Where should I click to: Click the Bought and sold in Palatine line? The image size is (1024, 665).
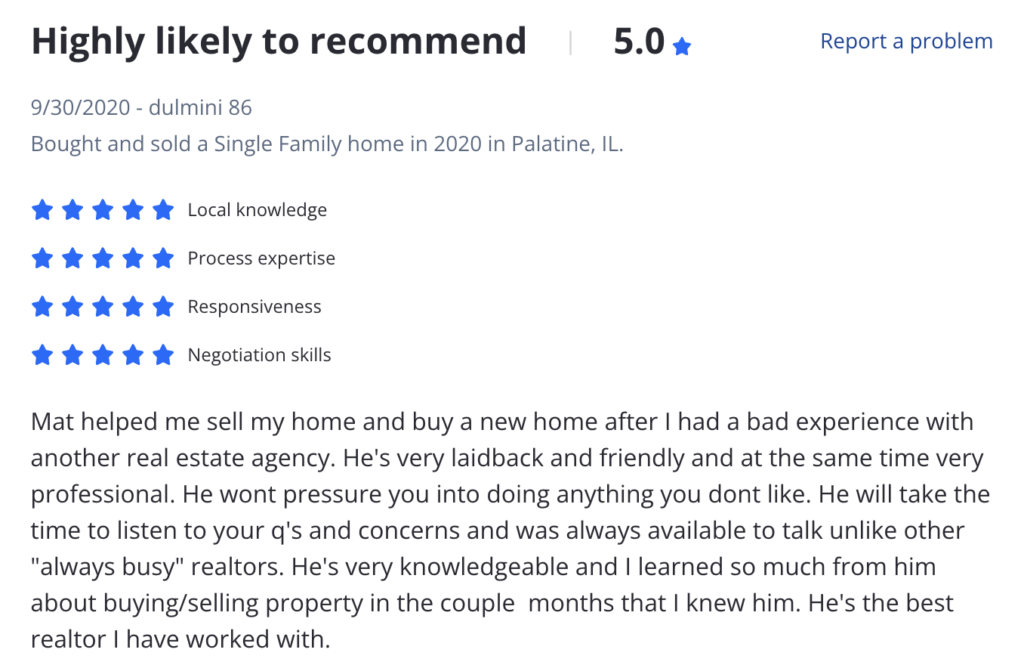tap(327, 144)
